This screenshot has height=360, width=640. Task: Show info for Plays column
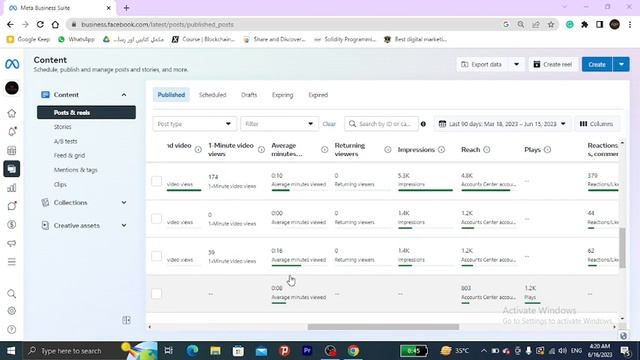click(547, 150)
